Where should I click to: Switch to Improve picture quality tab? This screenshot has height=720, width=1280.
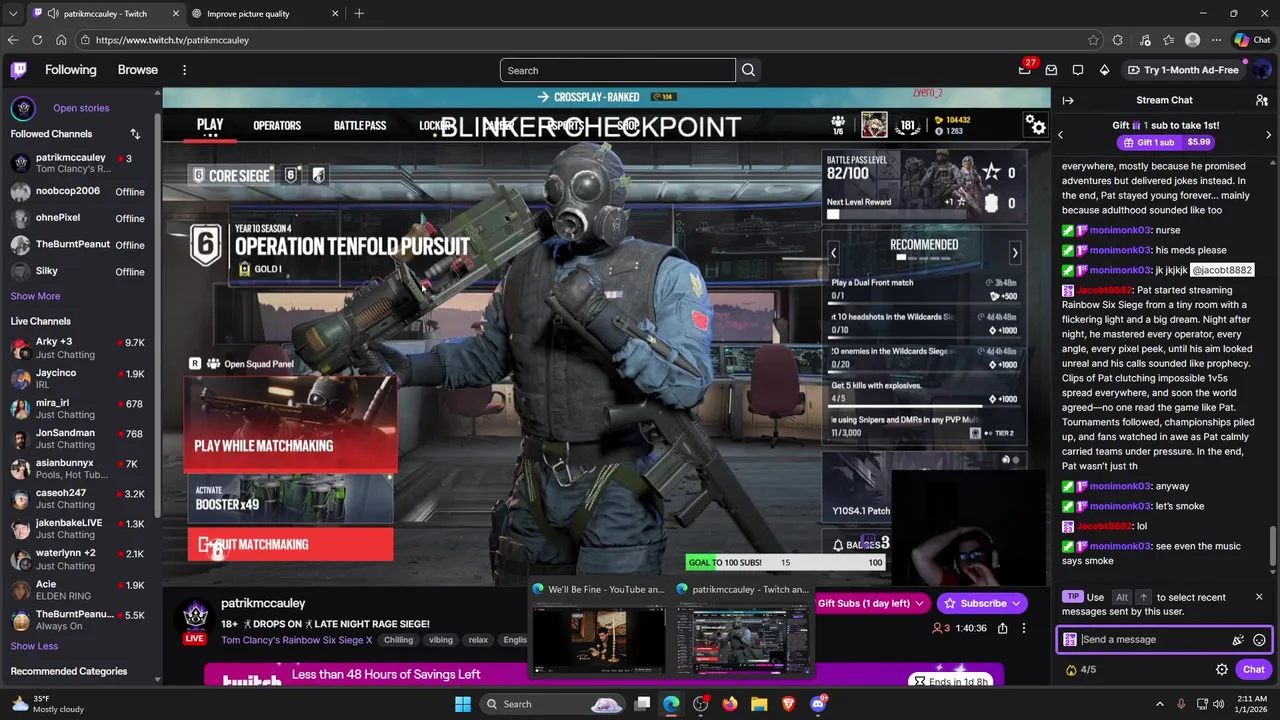tap(266, 14)
